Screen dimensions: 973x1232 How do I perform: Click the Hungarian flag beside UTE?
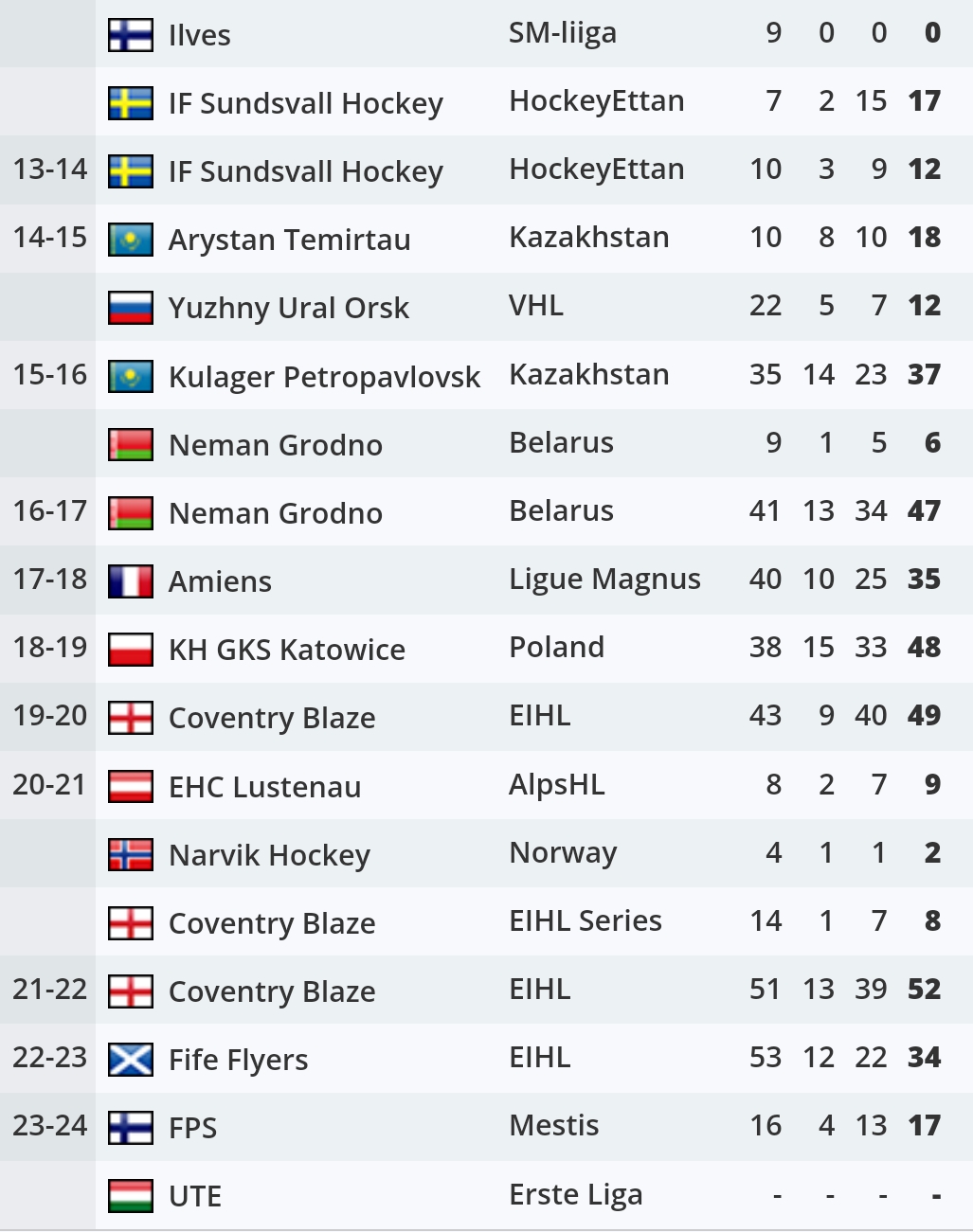tap(130, 1196)
